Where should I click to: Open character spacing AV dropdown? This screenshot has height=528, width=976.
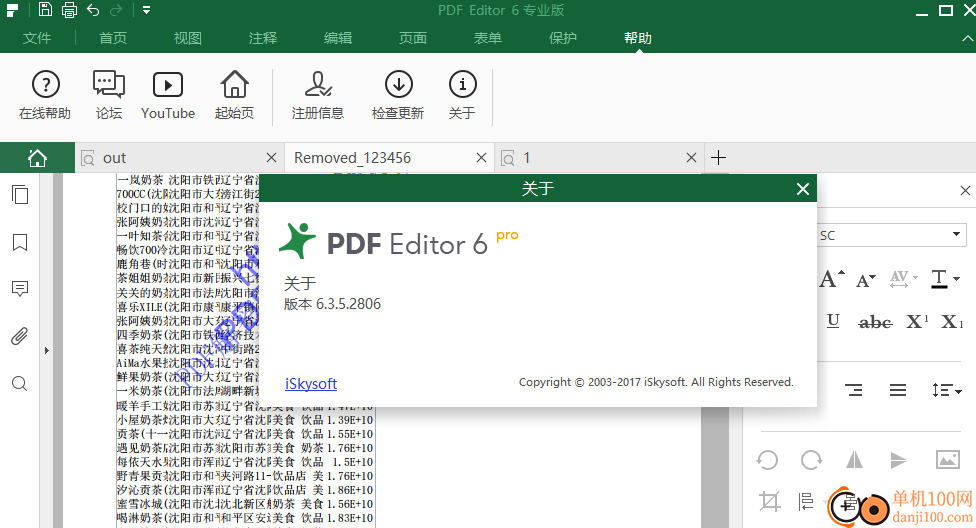[903, 279]
